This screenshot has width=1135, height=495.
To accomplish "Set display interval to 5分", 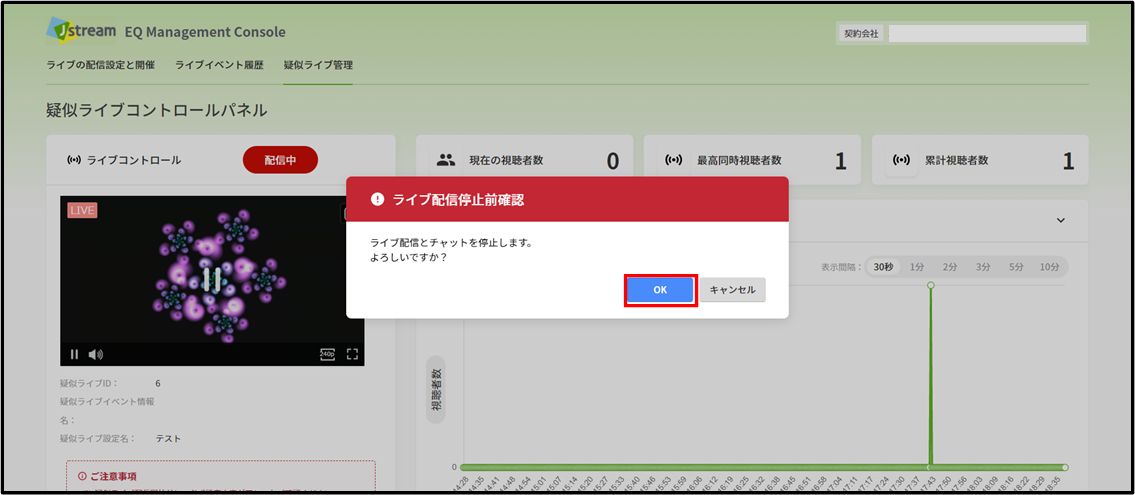I will point(1016,267).
